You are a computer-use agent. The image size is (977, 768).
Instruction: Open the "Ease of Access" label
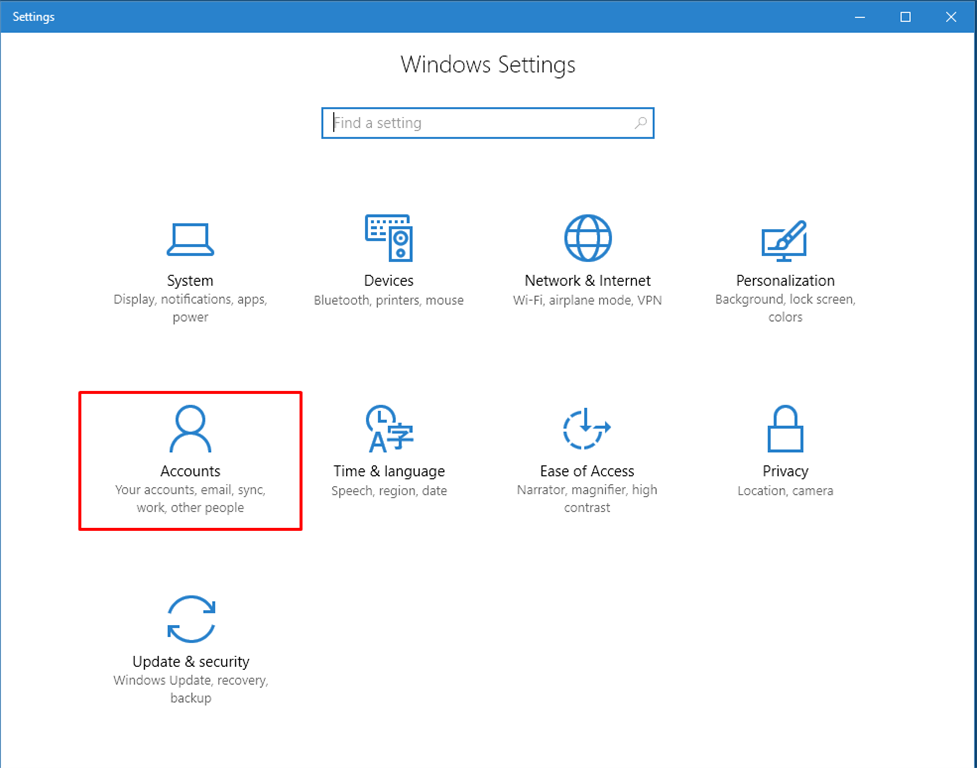pos(587,471)
